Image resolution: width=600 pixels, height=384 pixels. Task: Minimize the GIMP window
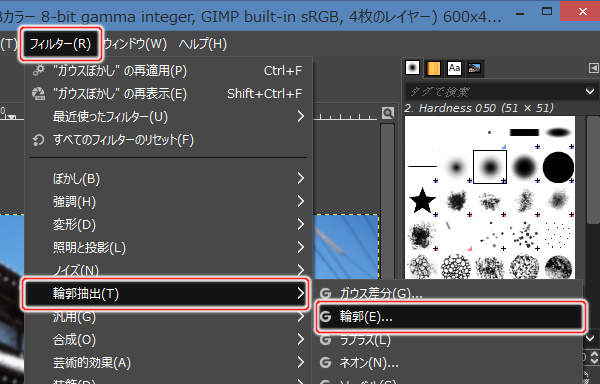tap(520, 14)
